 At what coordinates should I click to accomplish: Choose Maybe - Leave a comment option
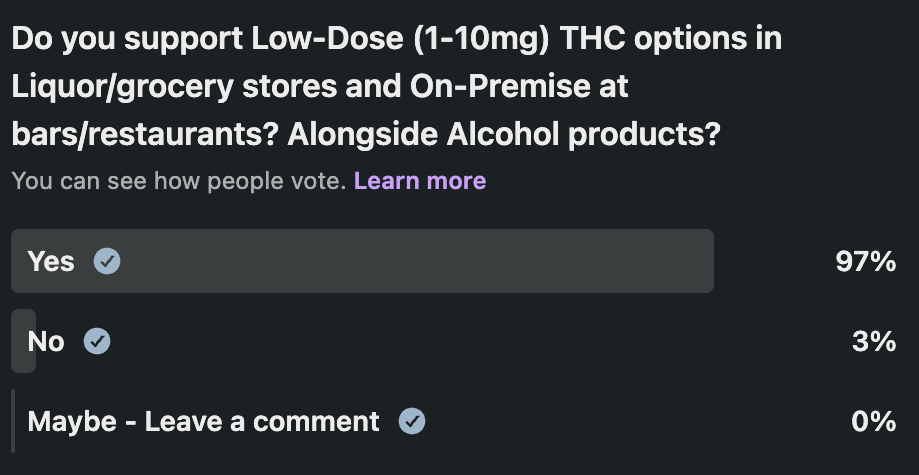coord(203,422)
